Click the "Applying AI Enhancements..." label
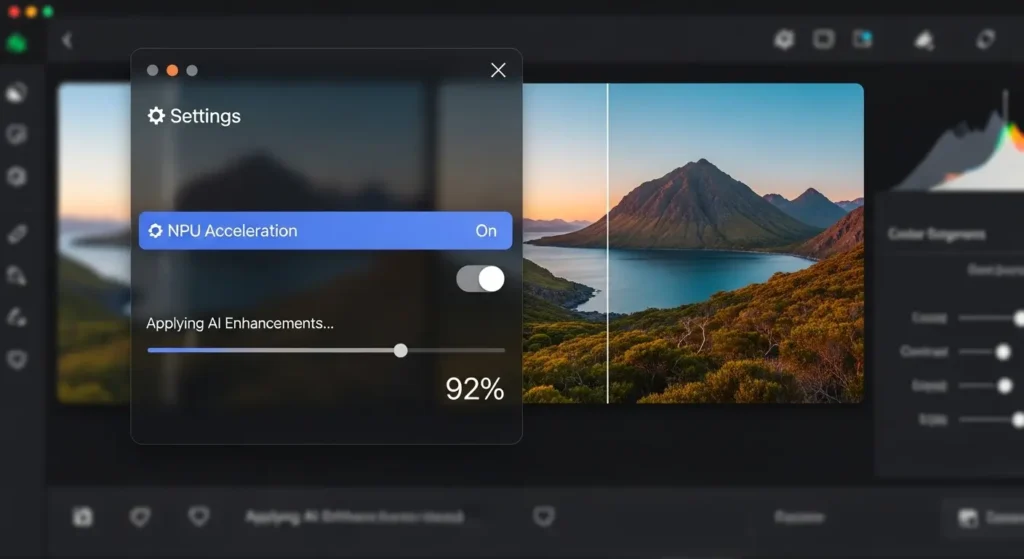This screenshot has height=559, width=1024. coord(240,323)
